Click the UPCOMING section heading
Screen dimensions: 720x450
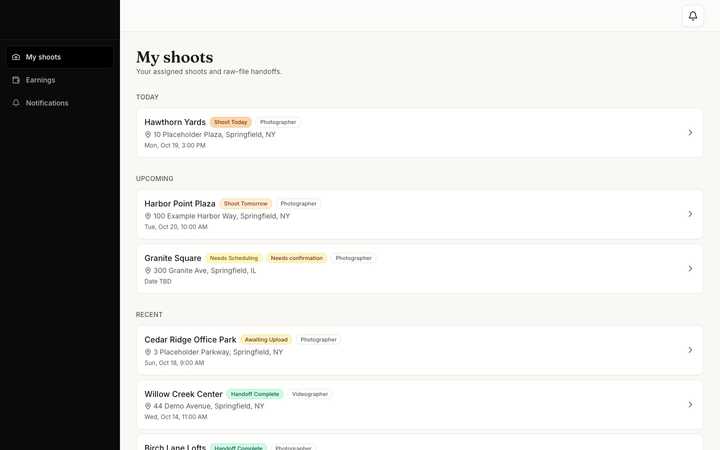(x=155, y=179)
